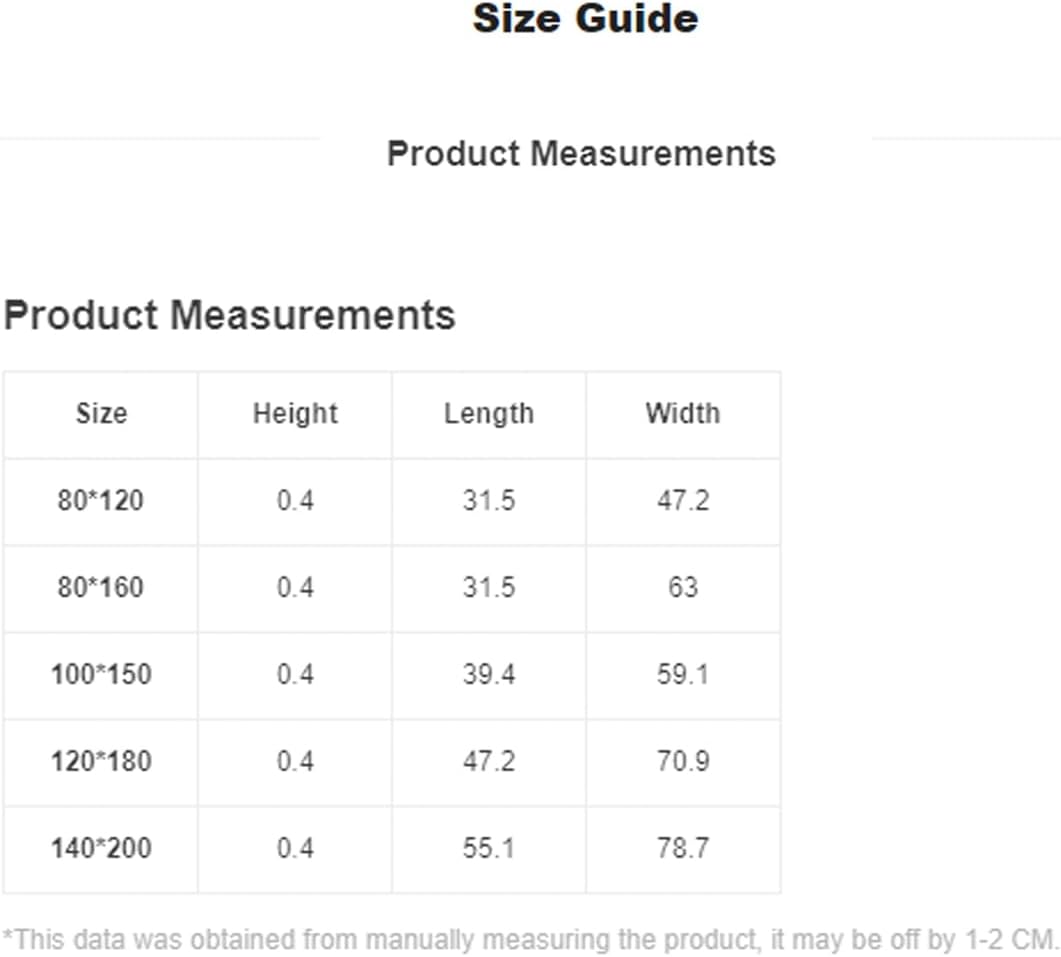Click the 63 width value

click(x=683, y=587)
